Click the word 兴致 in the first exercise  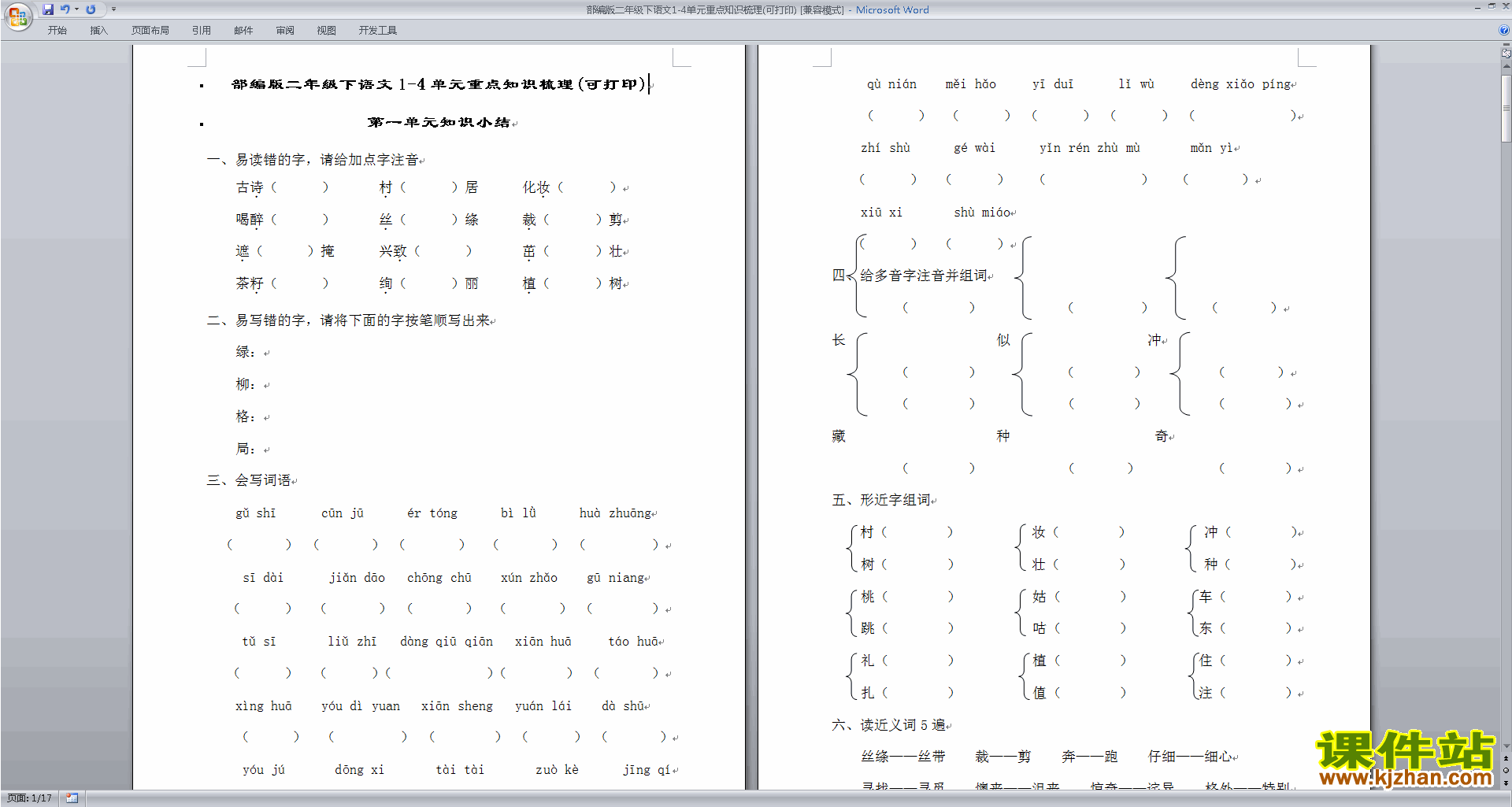coord(393,251)
